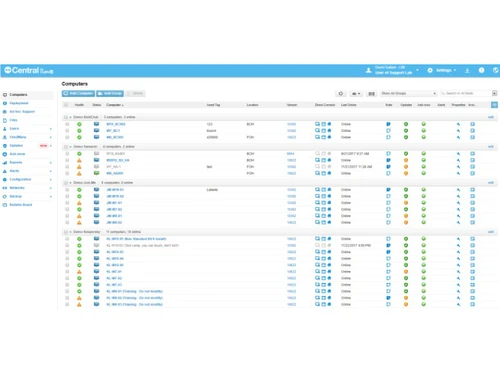Expand the Reports sidebar submenu arrow
The image size is (500, 375).
pyautogui.click(x=51, y=163)
